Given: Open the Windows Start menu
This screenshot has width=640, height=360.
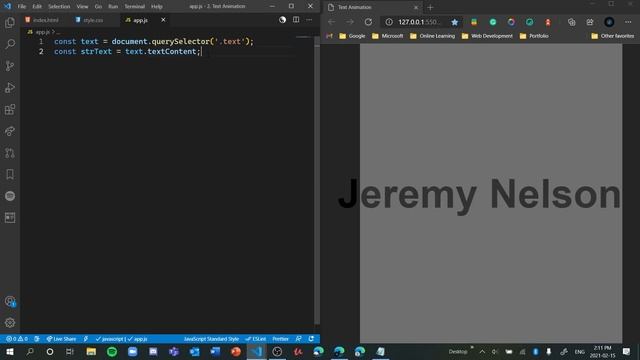Looking at the screenshot, I should 10,351.
